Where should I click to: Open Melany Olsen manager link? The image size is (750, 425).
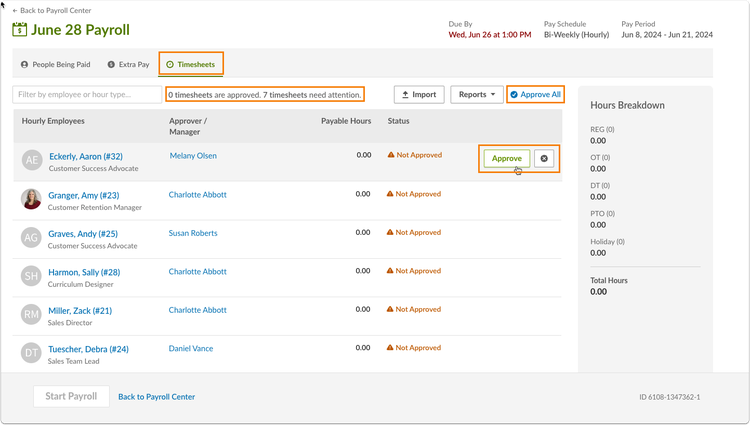click(x=193, y=156)
